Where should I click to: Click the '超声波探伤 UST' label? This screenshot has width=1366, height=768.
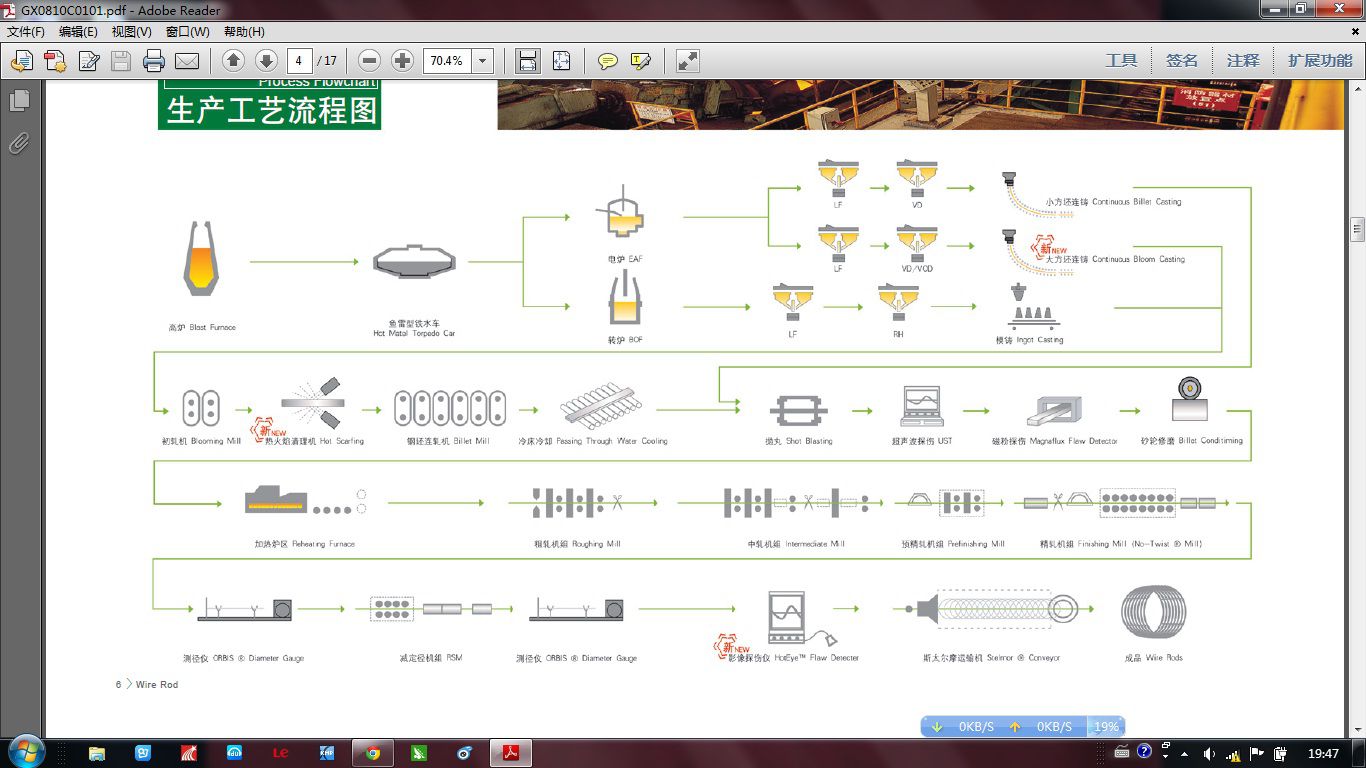click(922, 441)
